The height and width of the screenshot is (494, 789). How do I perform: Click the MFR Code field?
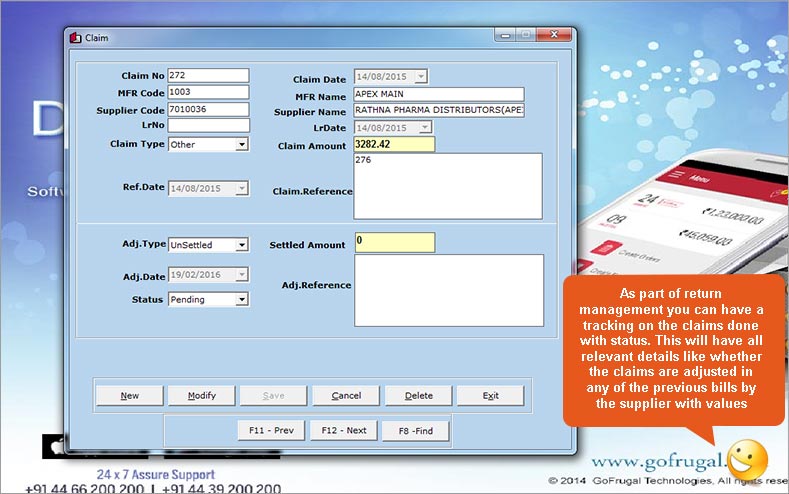click(208, 92)
